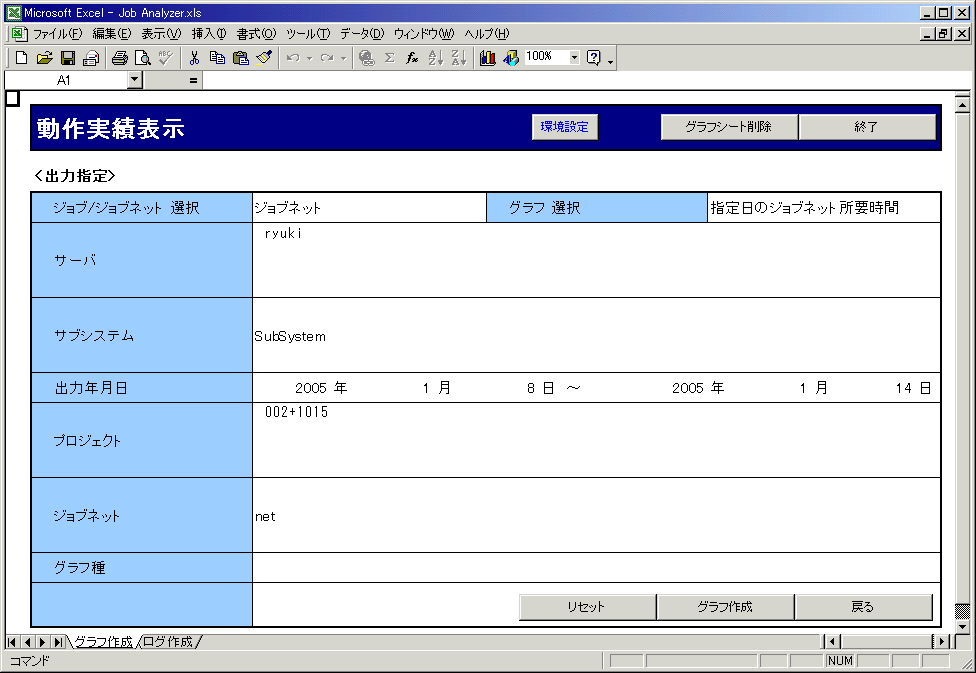Click the vertical scrollbar up arrow

point(962,105)
